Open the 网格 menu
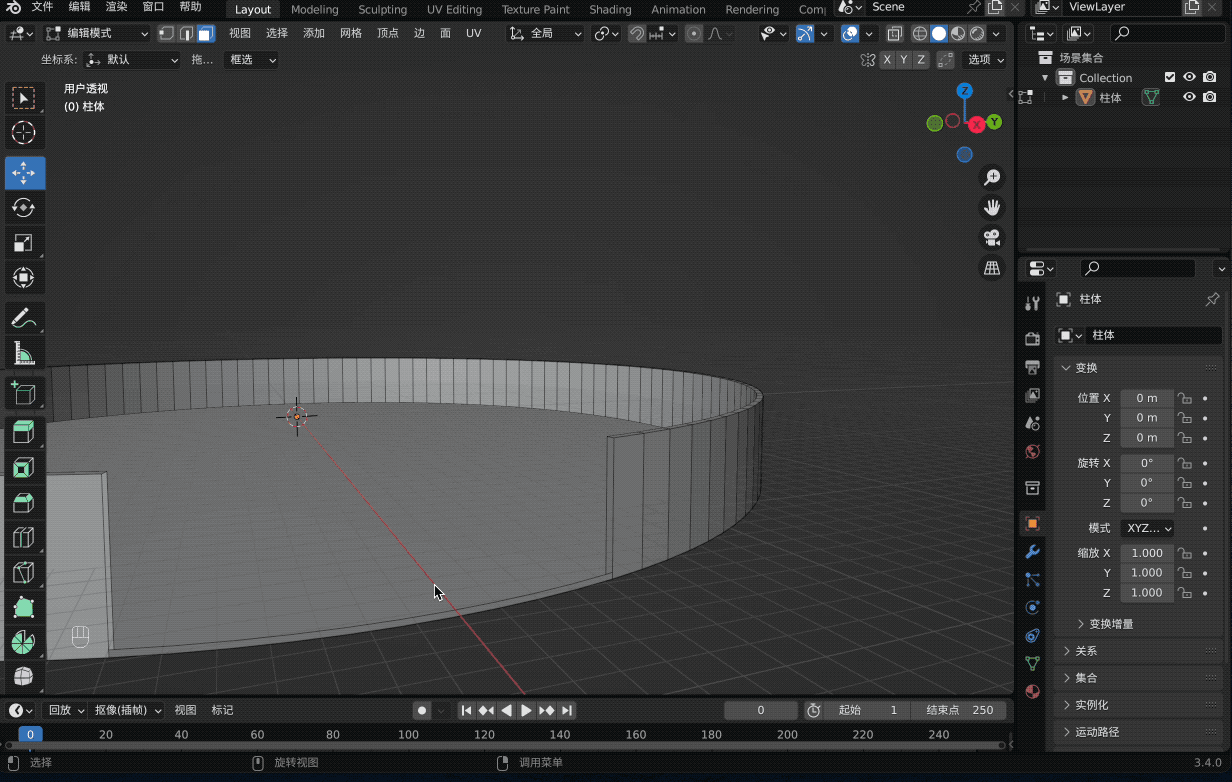 coord(351,33)
